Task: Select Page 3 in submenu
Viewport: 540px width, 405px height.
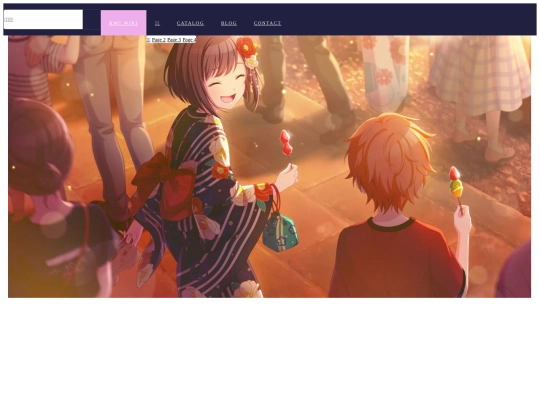Action: point(174,40)
